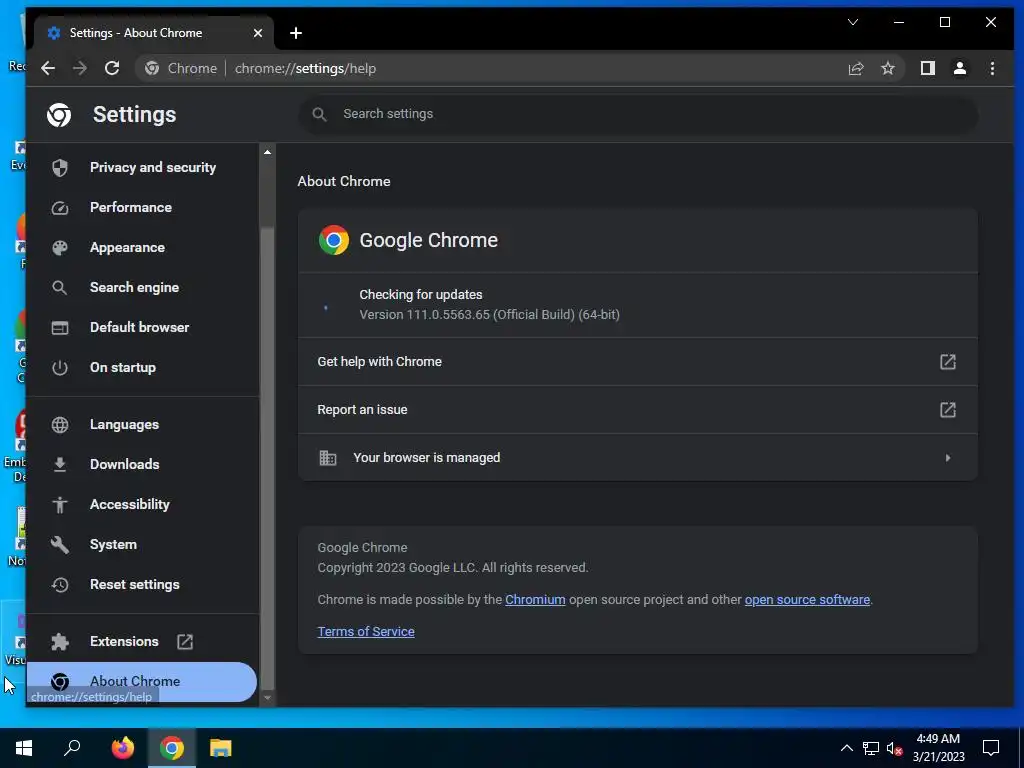Open the side panel icon
The height and width of the screenshot is (768, 1024).
927,69
